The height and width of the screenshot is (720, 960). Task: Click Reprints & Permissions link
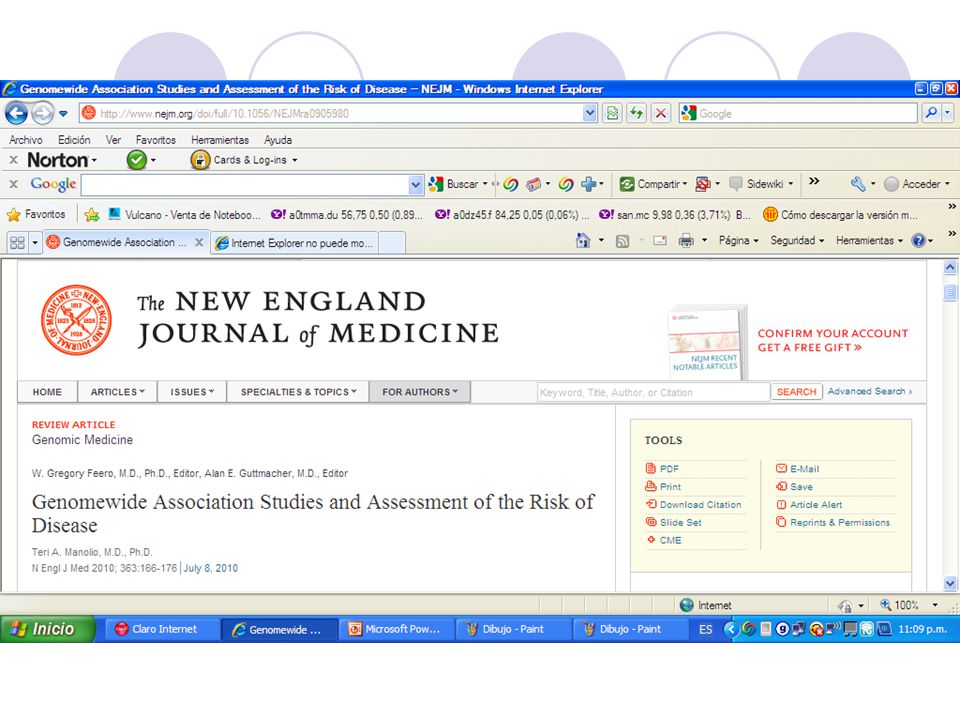[x=839, y=522]
